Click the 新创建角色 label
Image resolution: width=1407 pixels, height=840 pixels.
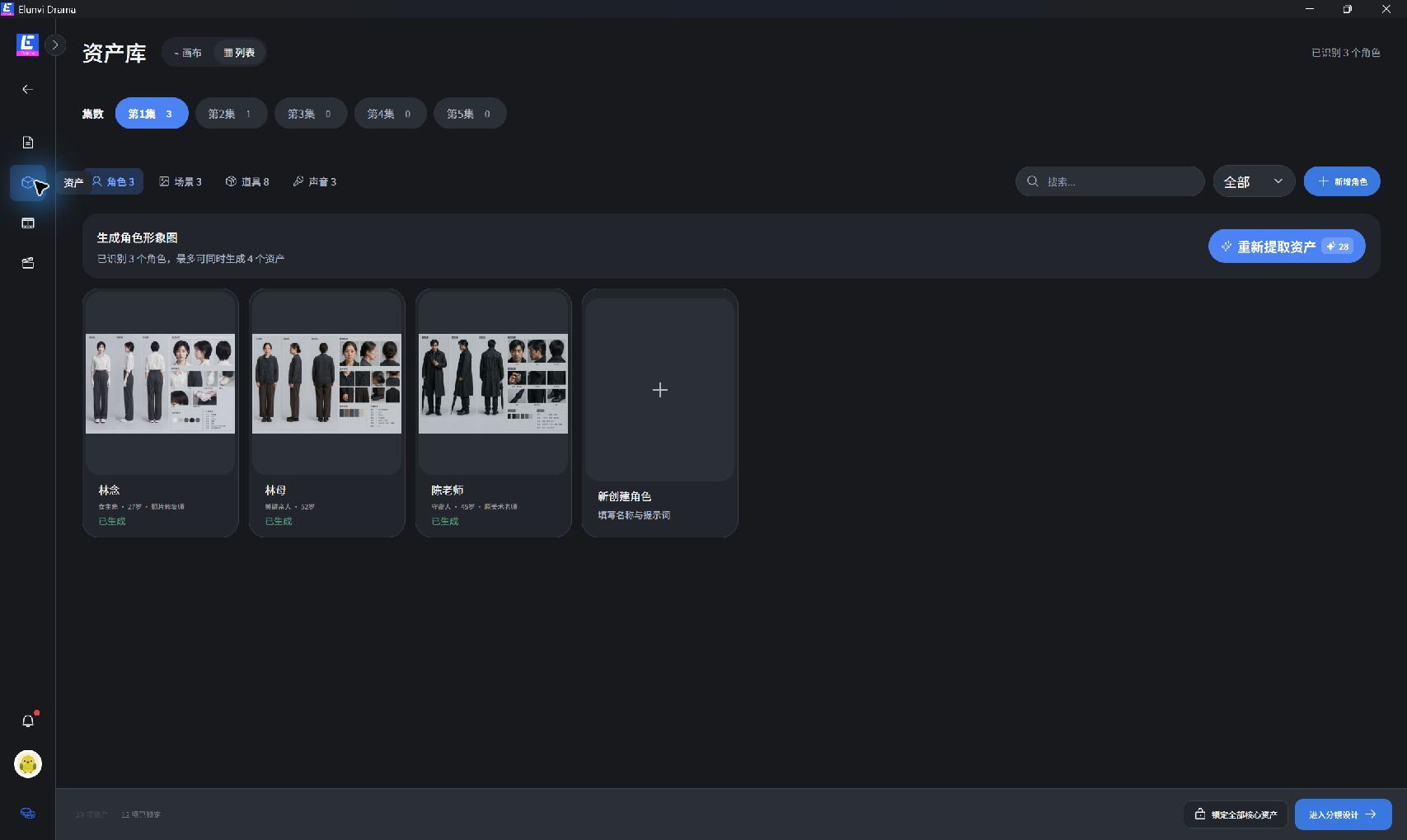click(x=624, y=496)
